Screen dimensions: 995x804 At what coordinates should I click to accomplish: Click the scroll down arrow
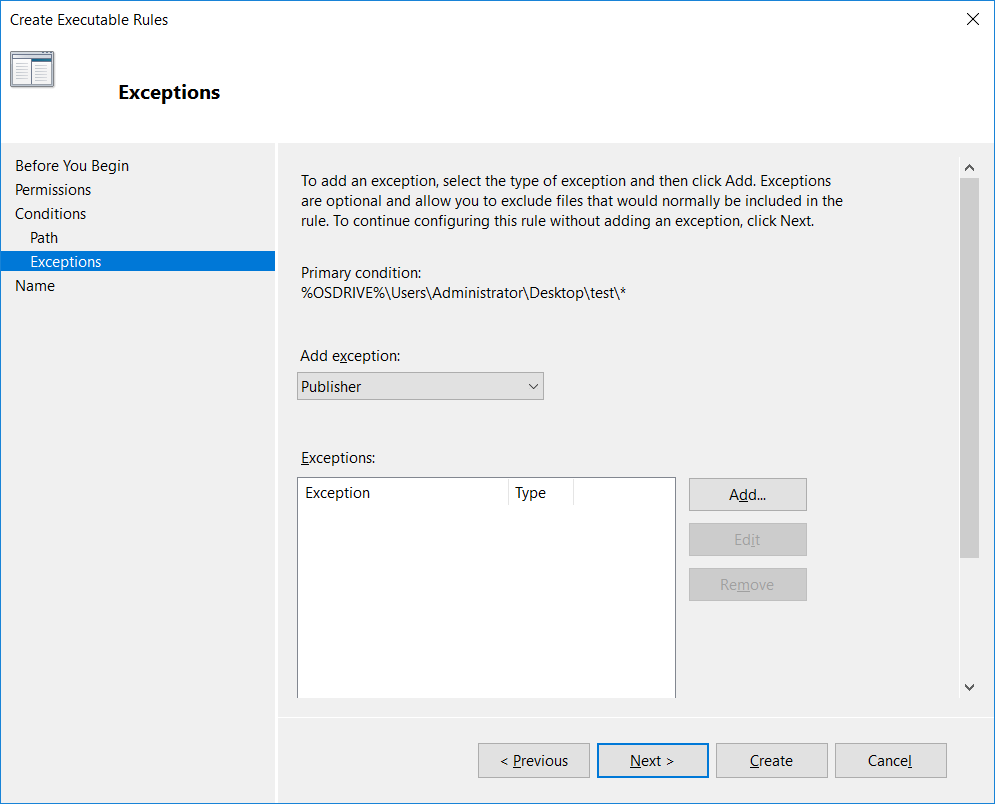tap(969, 687)
